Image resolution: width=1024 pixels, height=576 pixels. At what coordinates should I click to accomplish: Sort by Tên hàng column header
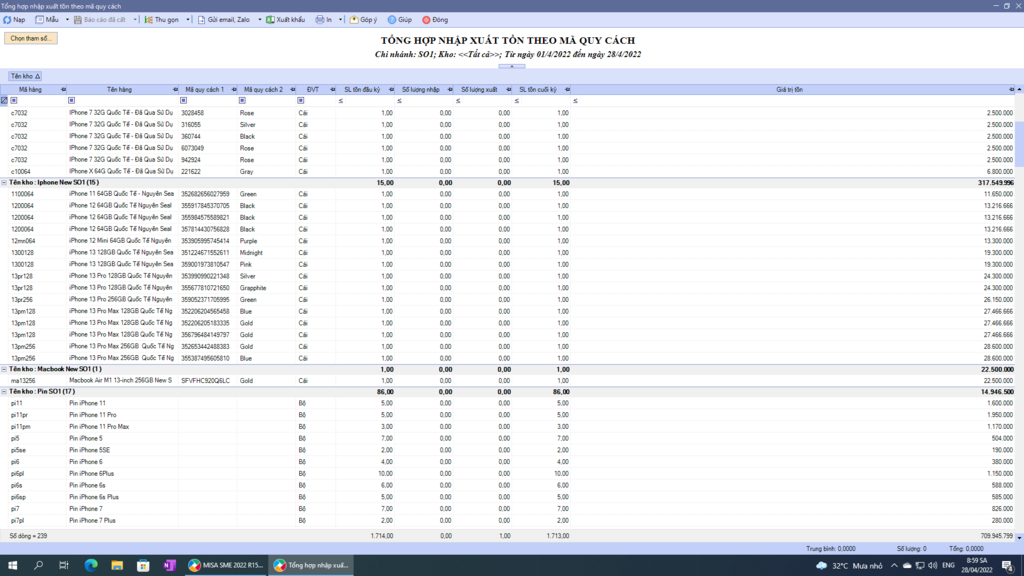tap(120, 89)
